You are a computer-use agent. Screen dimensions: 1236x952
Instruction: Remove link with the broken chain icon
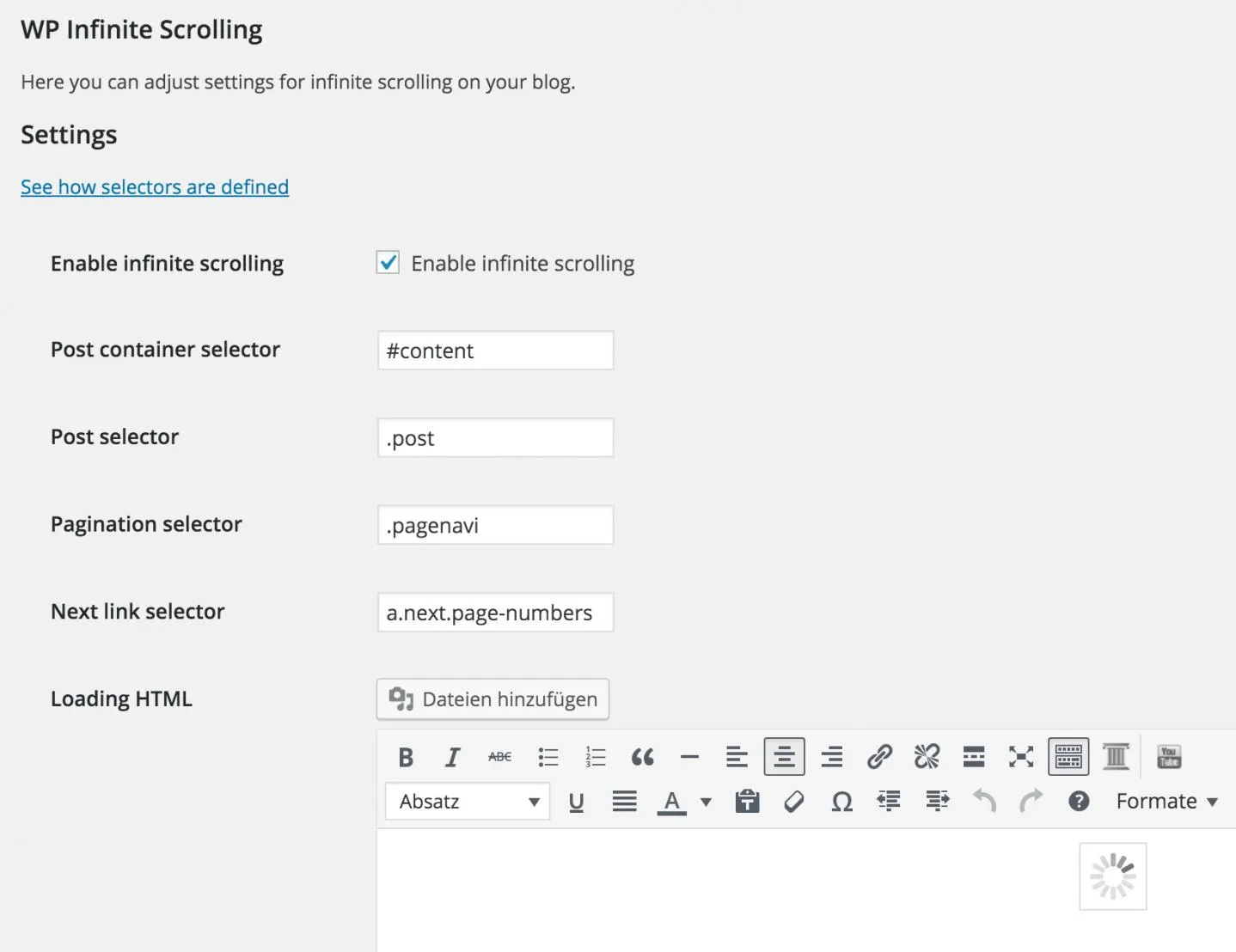pyautogui.click(x=927, y=757)
